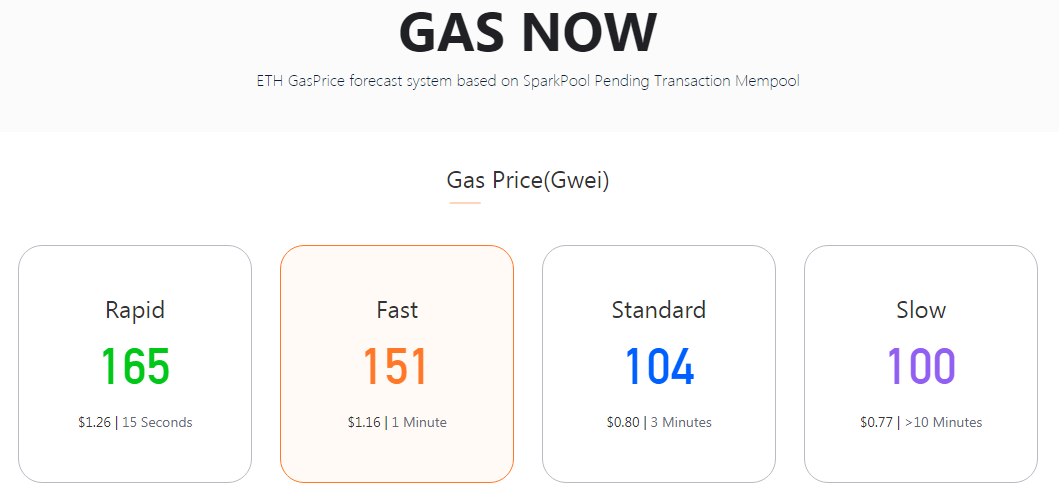This screenshot has width=1059, height=493.
Task: Select the Standard card label
Action: [x=659, y=310]
